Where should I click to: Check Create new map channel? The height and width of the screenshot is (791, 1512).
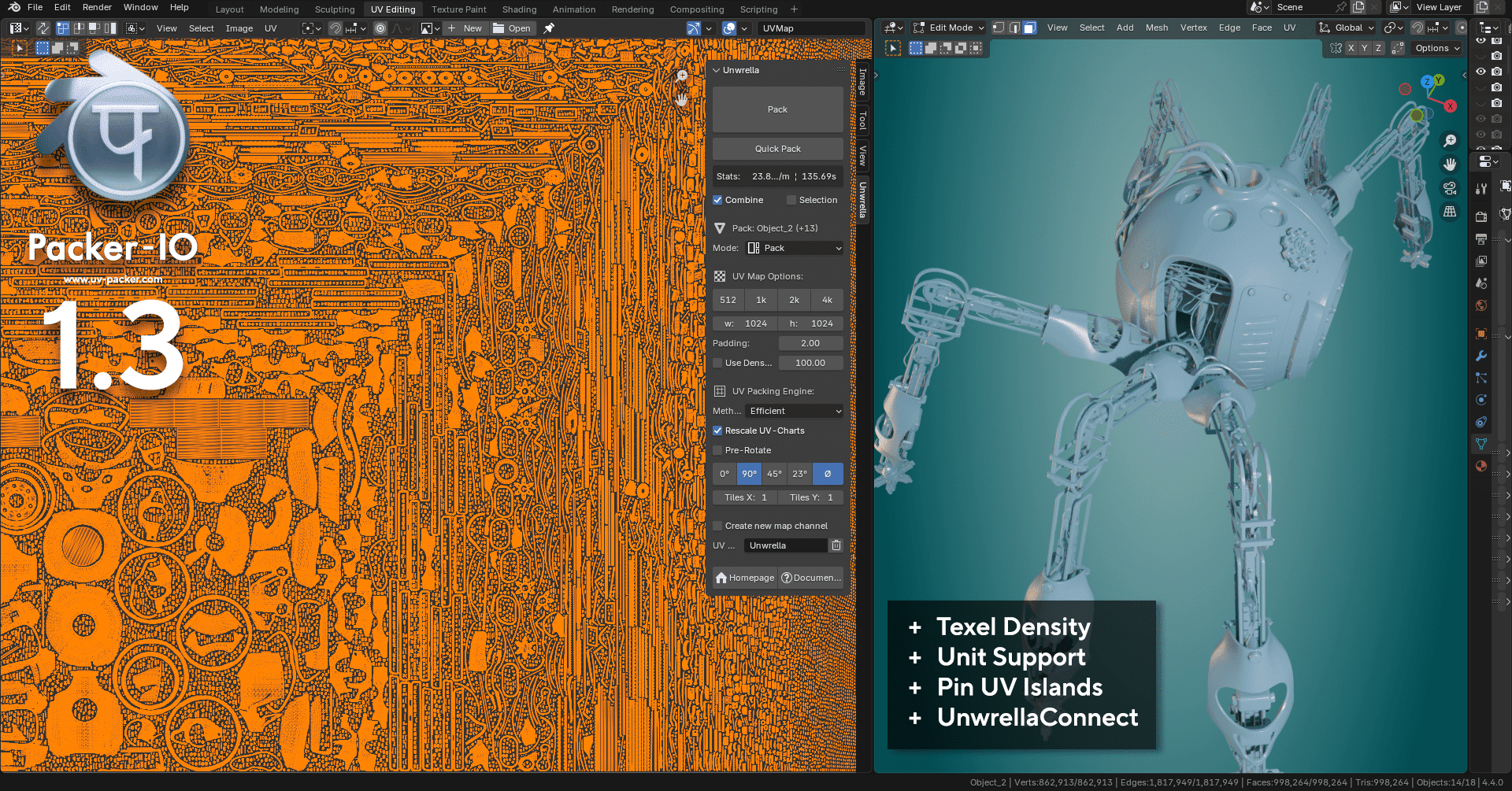click(x=717, y=526)
